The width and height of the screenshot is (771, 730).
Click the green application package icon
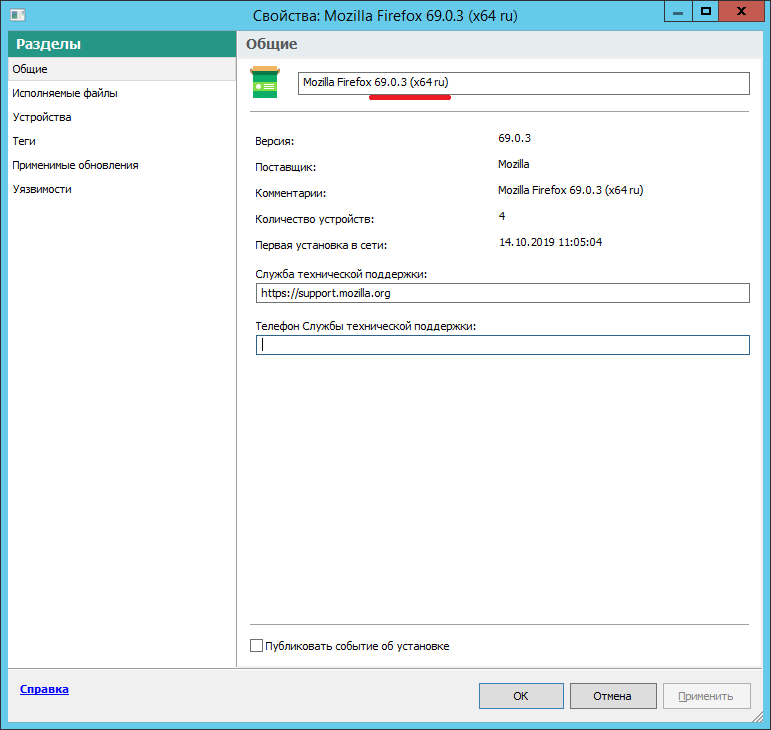pos(265,82)
